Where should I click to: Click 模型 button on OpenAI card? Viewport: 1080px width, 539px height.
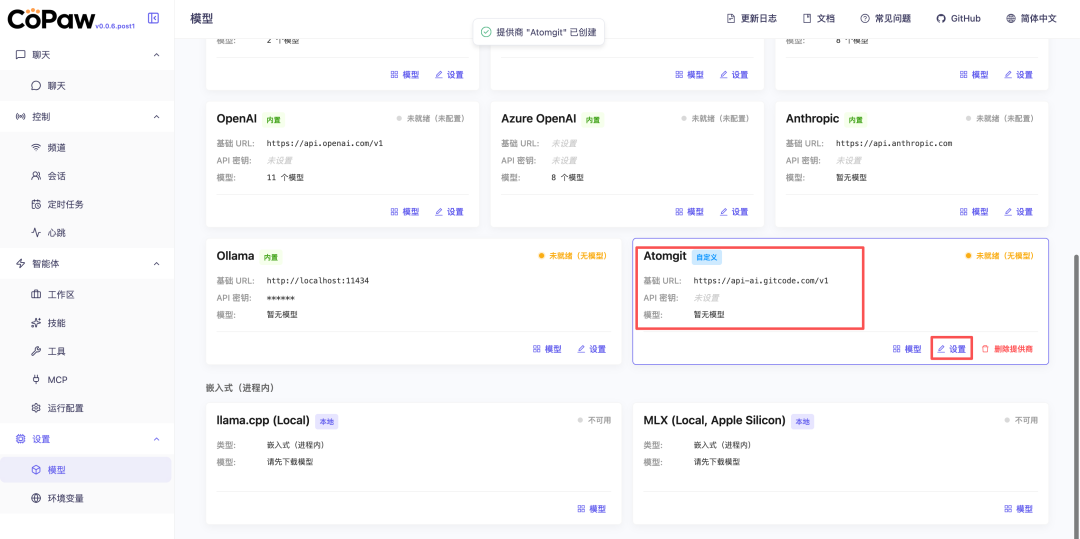coord(404,212)
